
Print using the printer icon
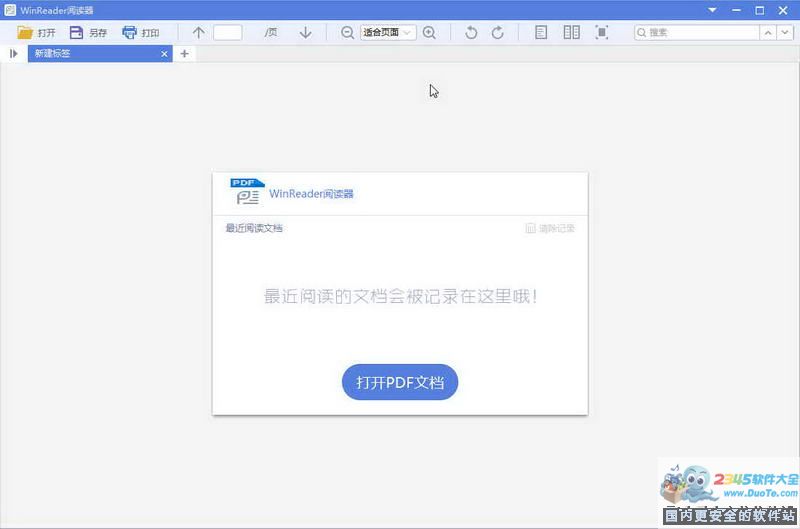tap(130, 33)
